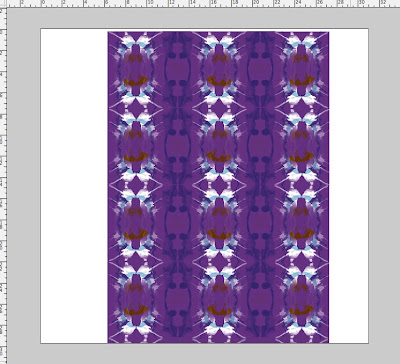Screen dimensions: 400x364
Task: Select the purple pattern image on the page
Action: (218, 187)
